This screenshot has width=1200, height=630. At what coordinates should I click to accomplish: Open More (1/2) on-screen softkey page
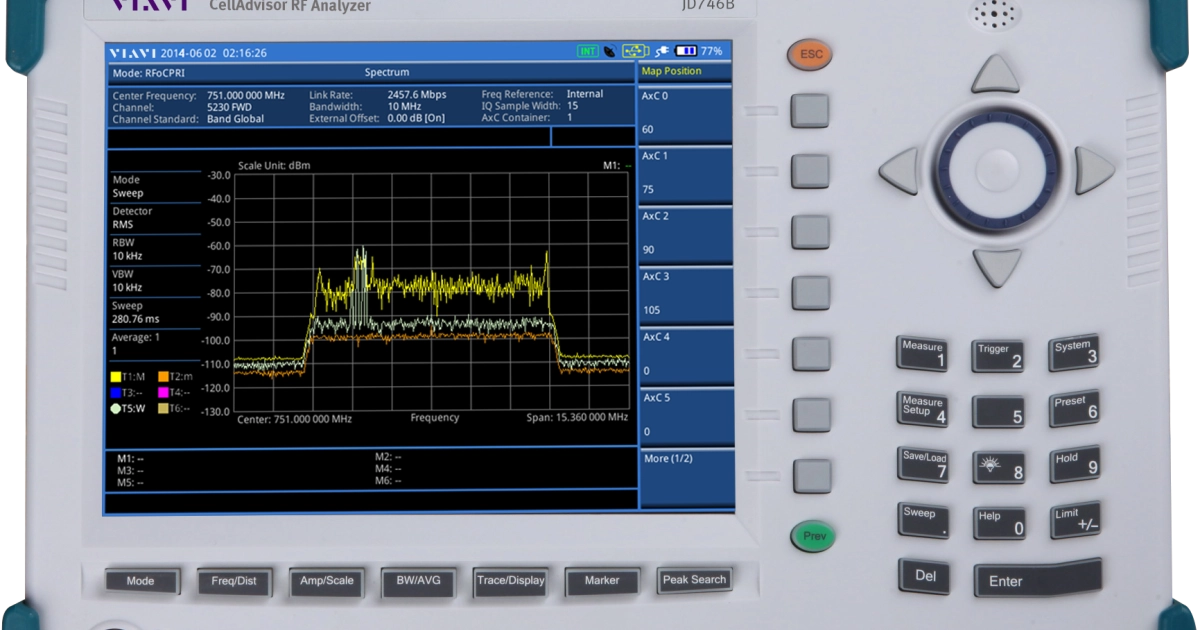coord(687,478)
